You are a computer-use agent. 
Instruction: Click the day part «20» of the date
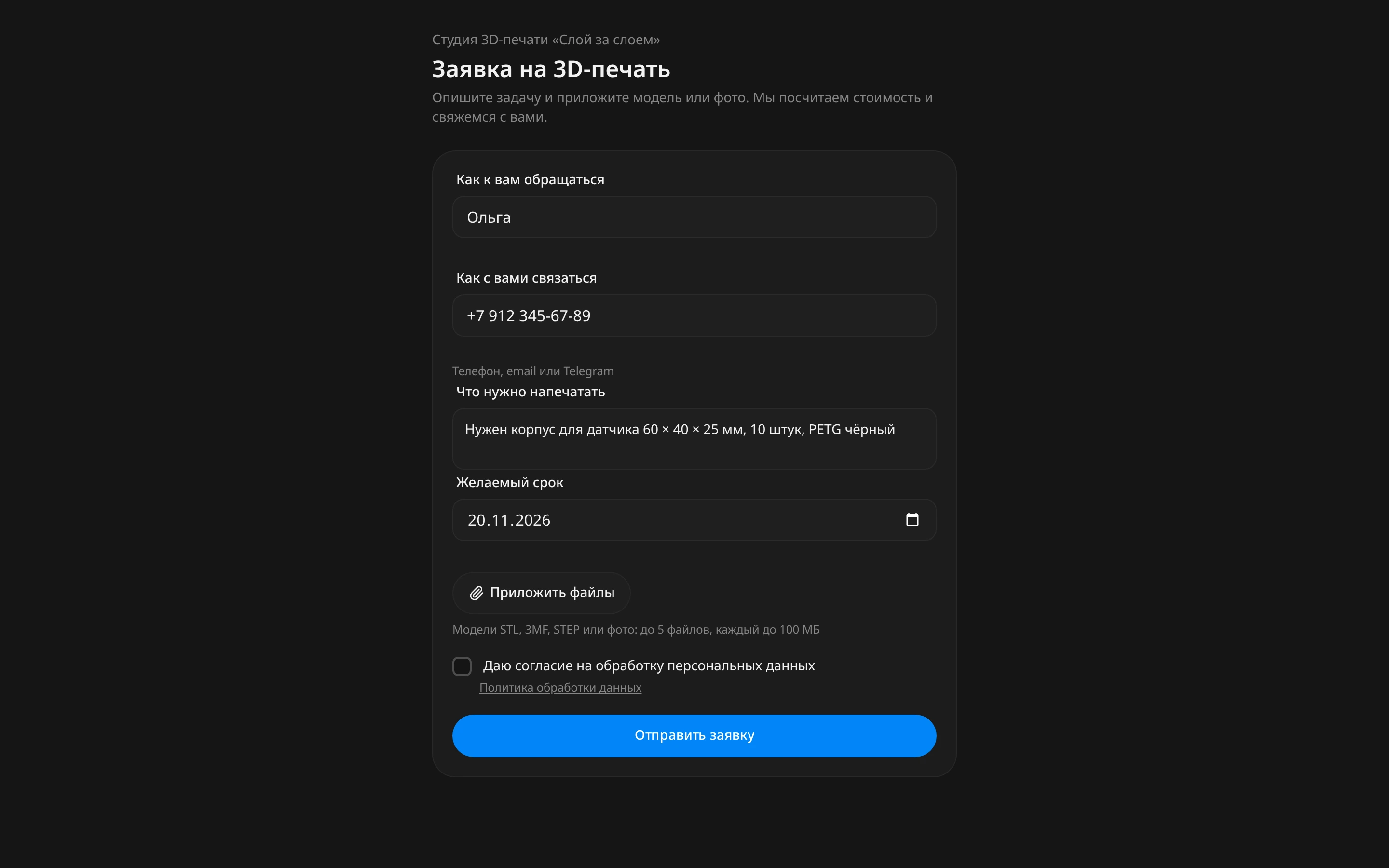coord(477,520)
